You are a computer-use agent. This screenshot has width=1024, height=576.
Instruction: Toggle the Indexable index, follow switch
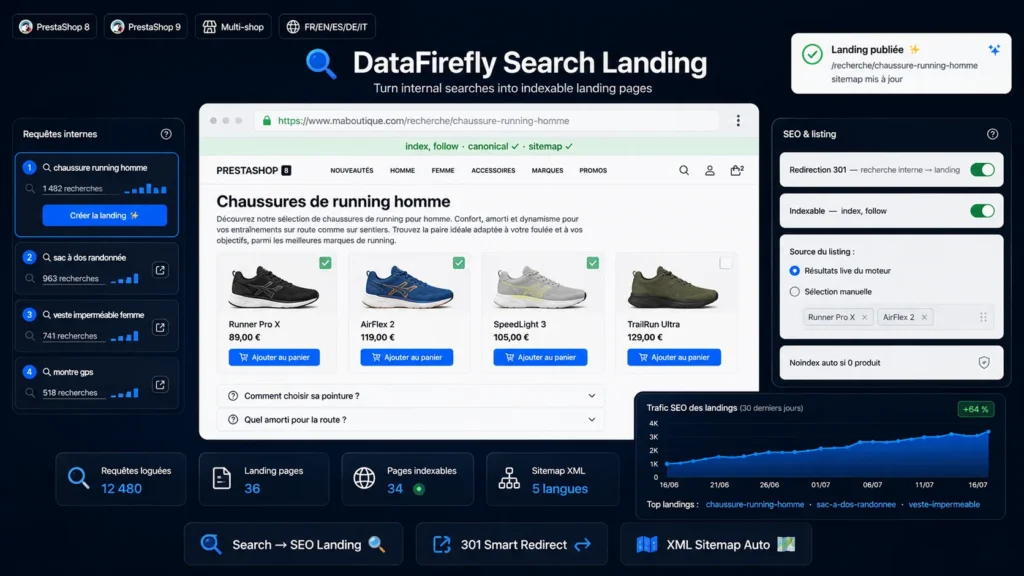[982, 211]
